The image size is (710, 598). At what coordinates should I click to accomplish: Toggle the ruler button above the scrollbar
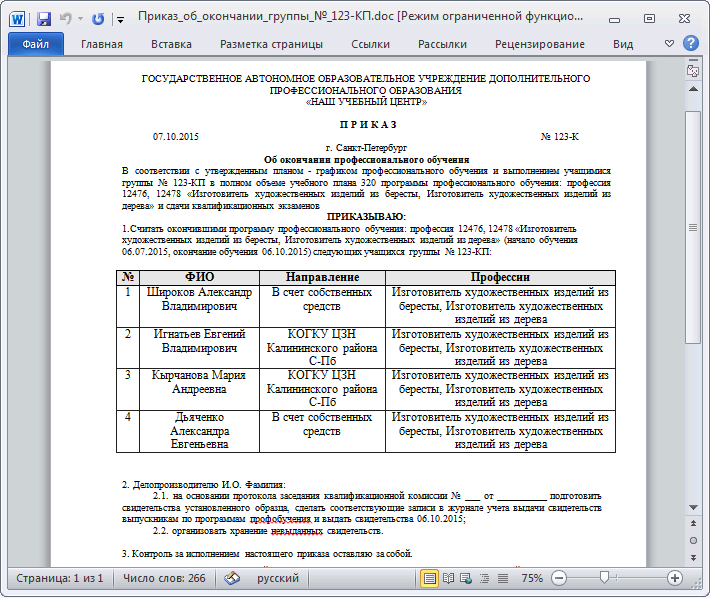[x=692, y=71]
